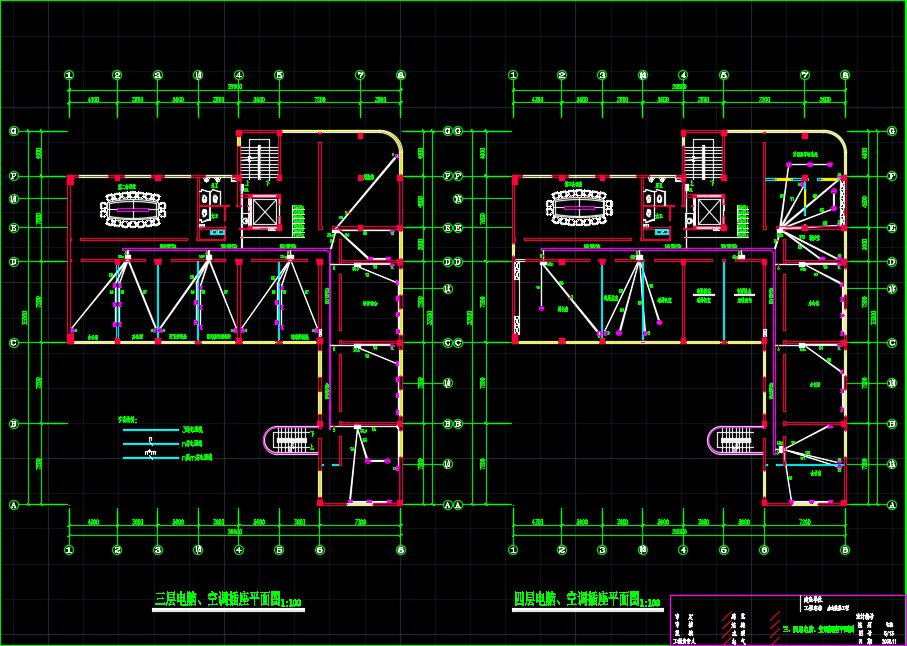The height and width of the screenshot is (646, 907).
Task: Click the title "三层电脑、空调插座平面图"
Action: [x=217, y=599]
